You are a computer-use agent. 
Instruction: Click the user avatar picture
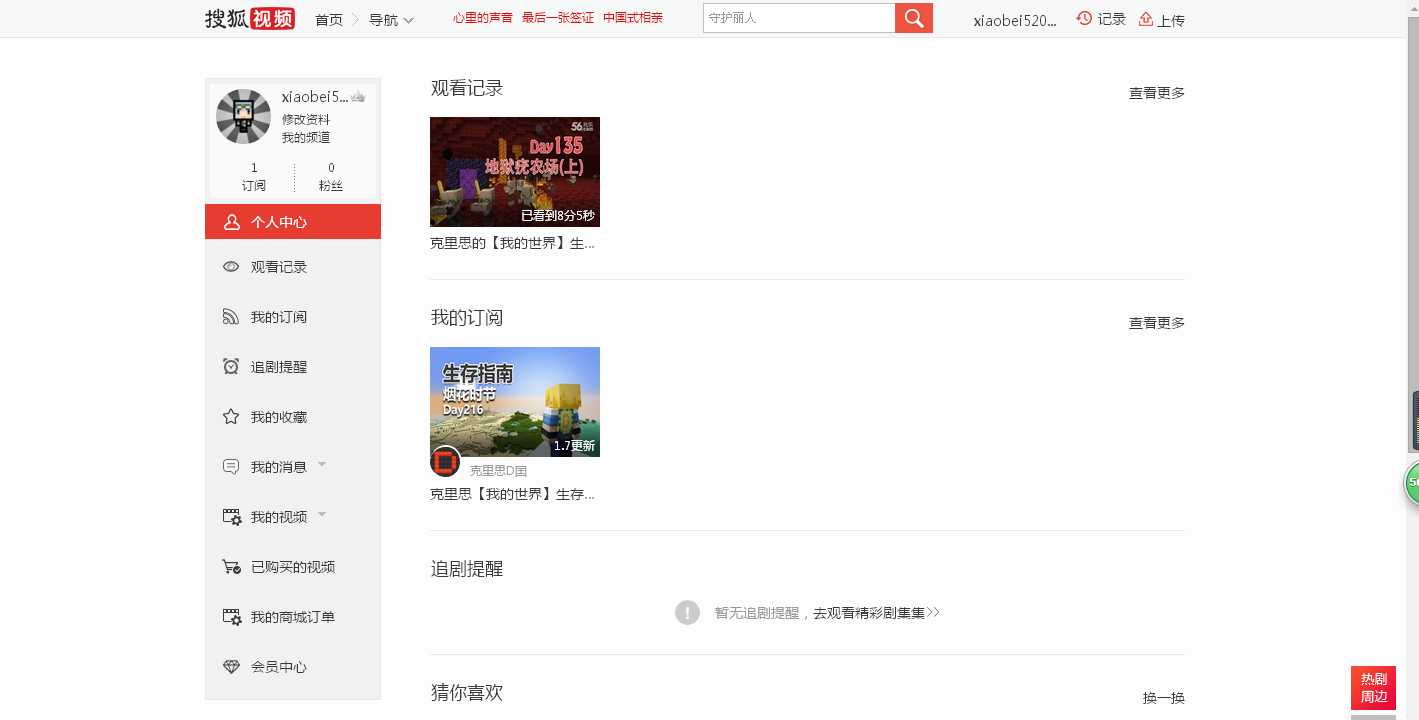[244, 117]
